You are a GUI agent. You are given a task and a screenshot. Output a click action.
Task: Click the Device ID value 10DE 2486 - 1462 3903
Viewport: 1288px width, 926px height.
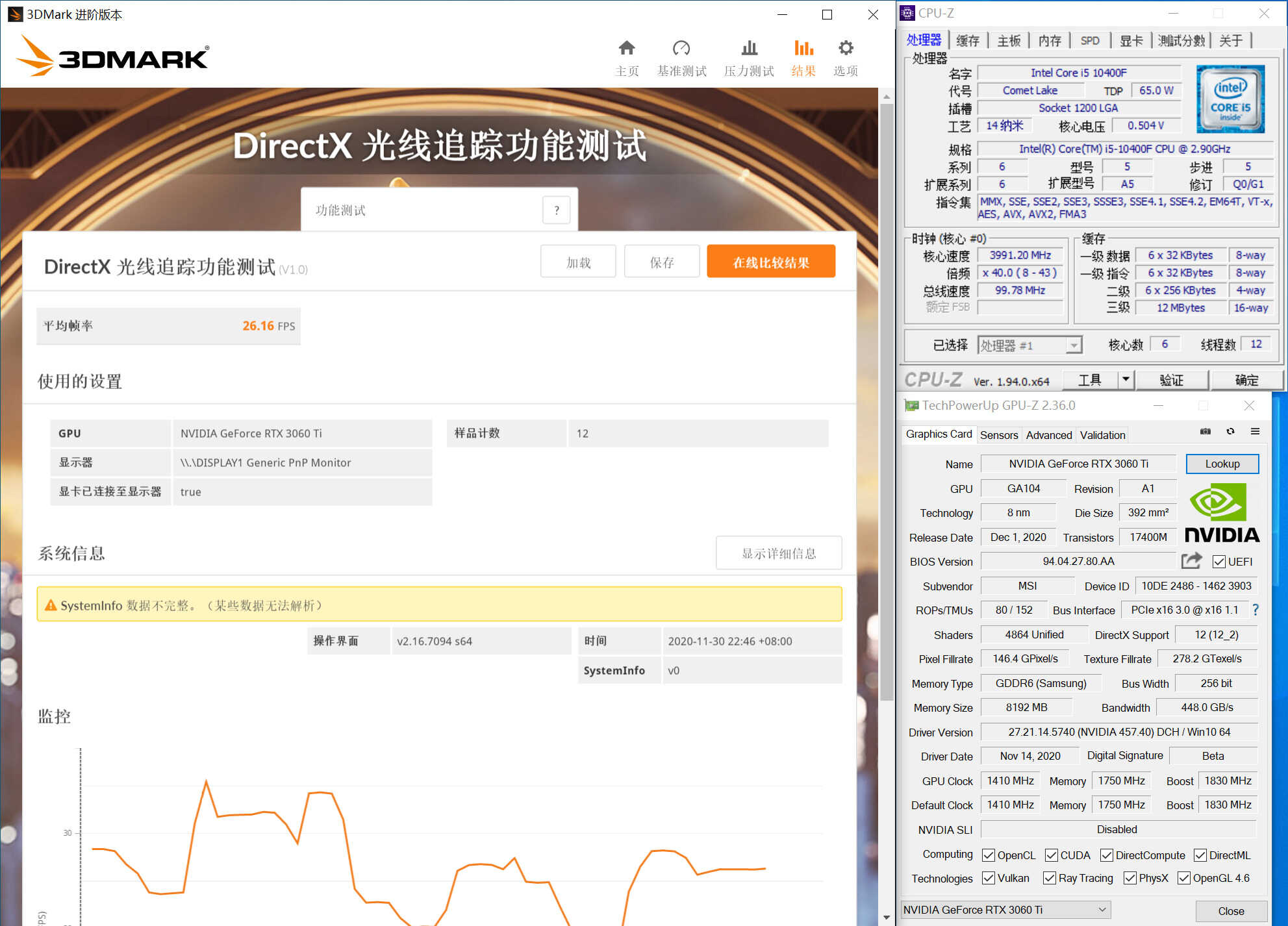tap(1196, 586)
